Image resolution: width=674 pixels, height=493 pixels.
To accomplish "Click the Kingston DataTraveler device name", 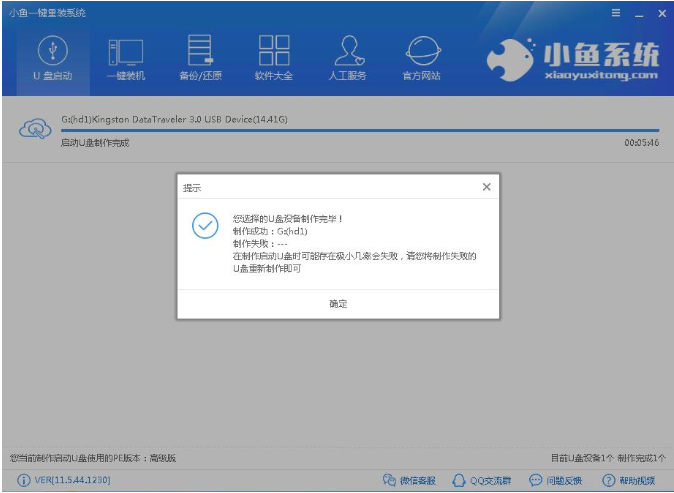I will coord(174,119).
